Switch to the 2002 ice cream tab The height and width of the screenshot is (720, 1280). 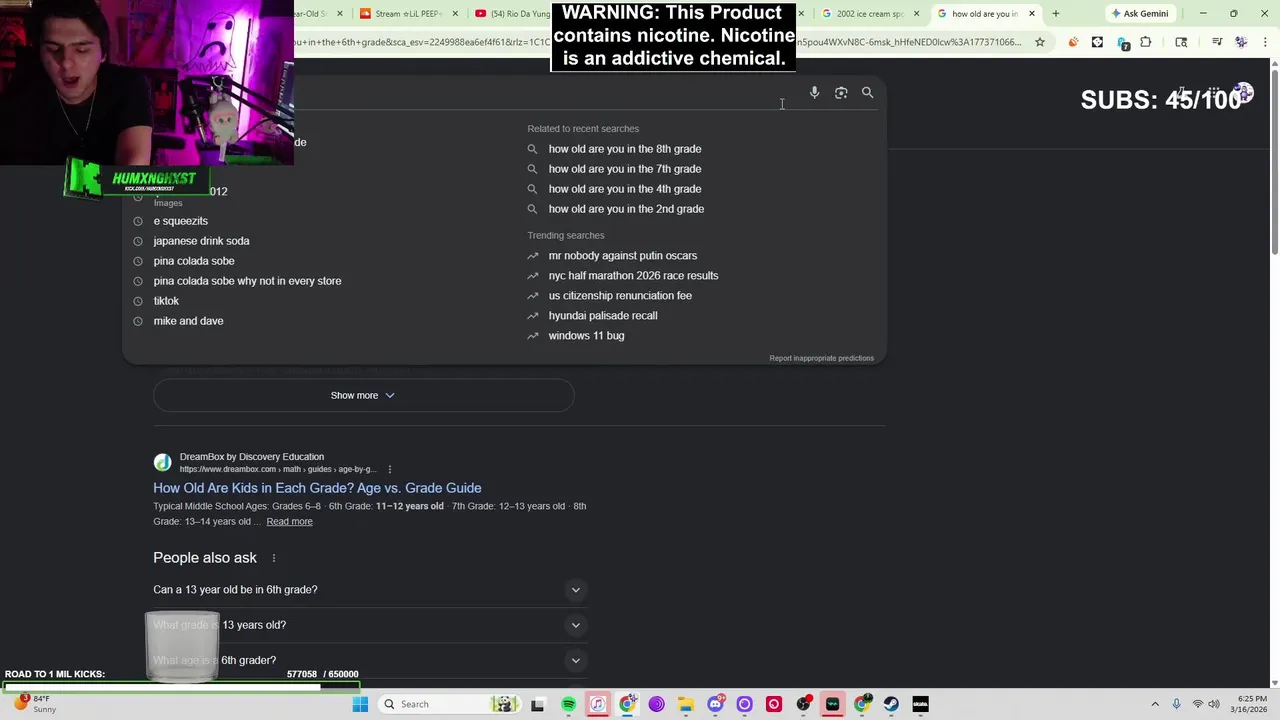[x=868, y=14]
